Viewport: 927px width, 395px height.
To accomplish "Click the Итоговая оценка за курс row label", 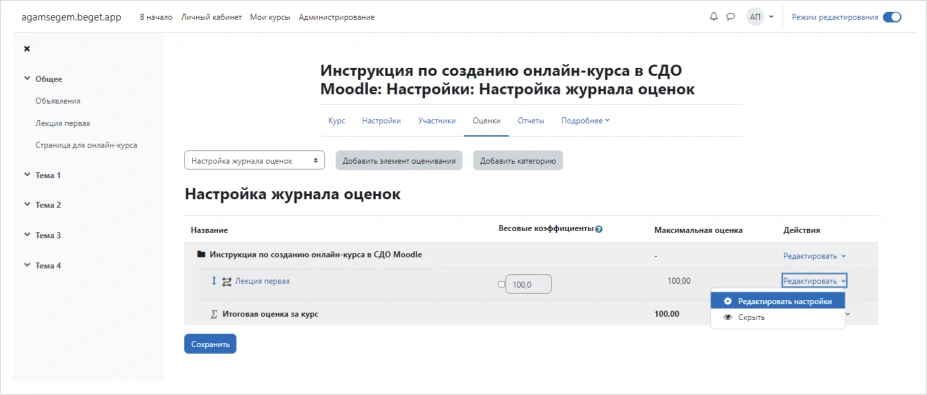I will tap(270, 315).
